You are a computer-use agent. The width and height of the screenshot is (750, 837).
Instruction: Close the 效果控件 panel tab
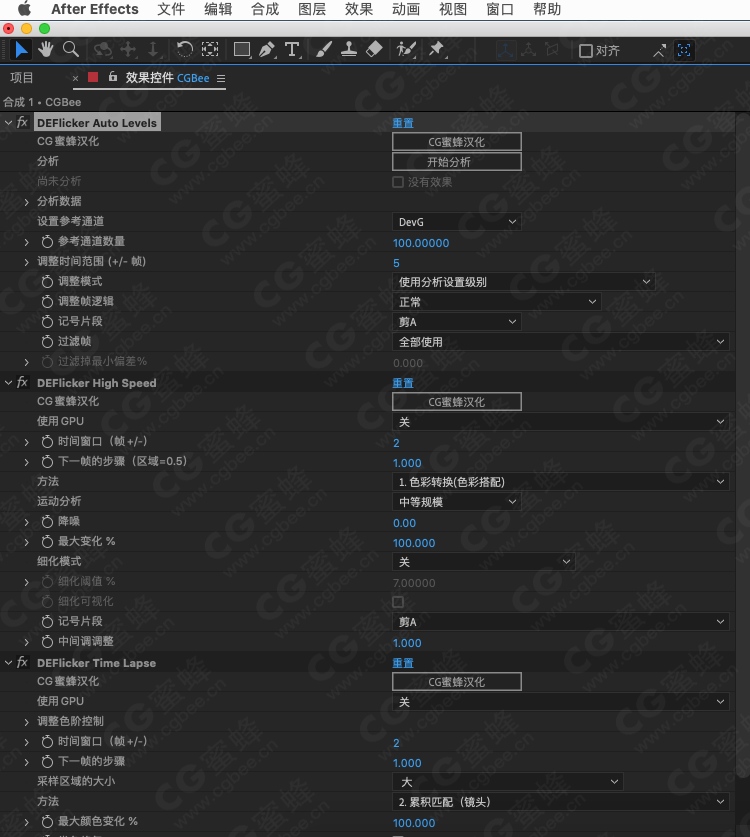(75, 78)
